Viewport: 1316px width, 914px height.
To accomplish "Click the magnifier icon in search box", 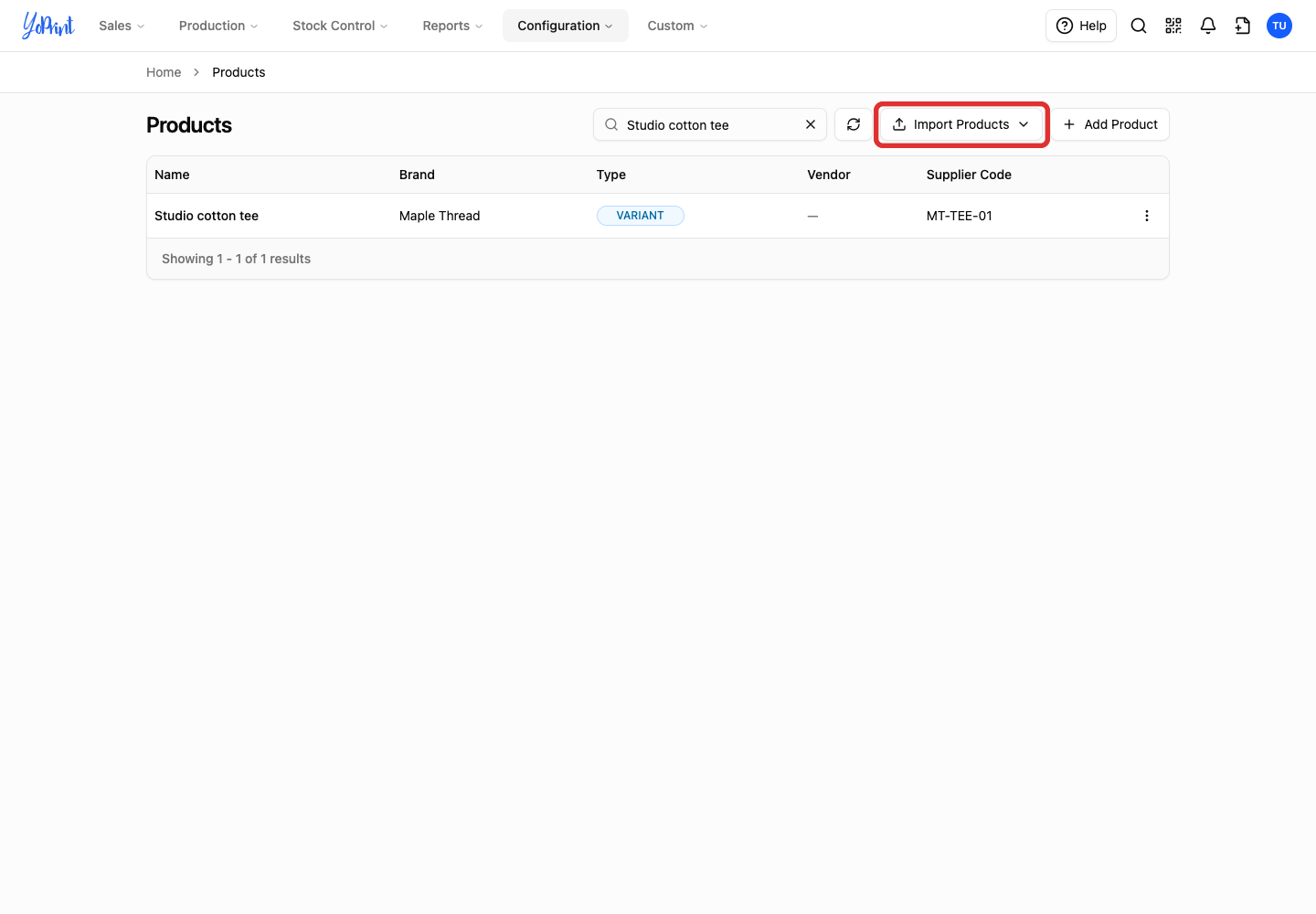I will coord(611,124).
